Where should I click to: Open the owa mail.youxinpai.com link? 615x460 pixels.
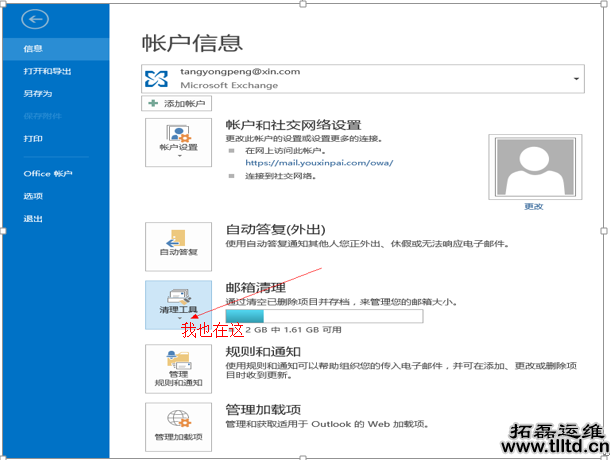click(x=319, y=163)
